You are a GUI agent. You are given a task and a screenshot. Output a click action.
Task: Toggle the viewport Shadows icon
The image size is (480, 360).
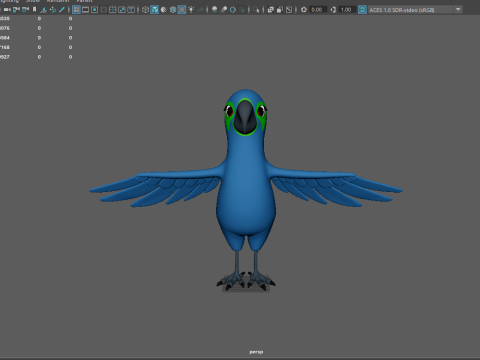pos(200,10)
